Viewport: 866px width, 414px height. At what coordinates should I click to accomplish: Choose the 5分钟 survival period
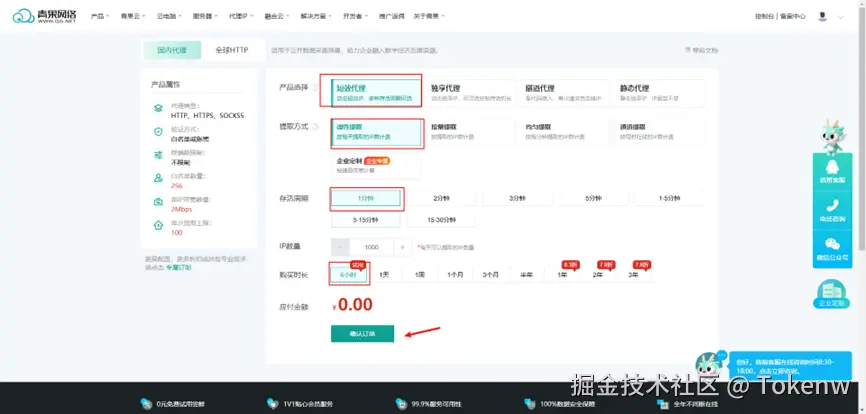point(593,198)
